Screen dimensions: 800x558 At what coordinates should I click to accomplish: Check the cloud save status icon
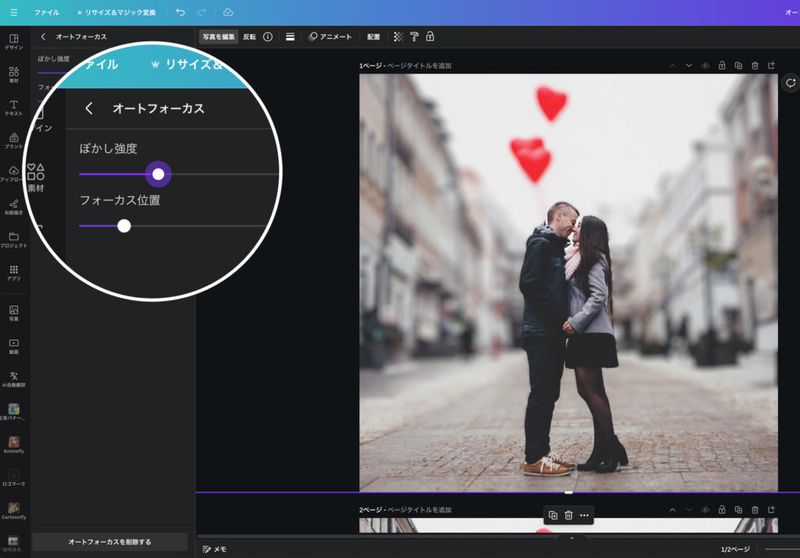pos(228,12)
